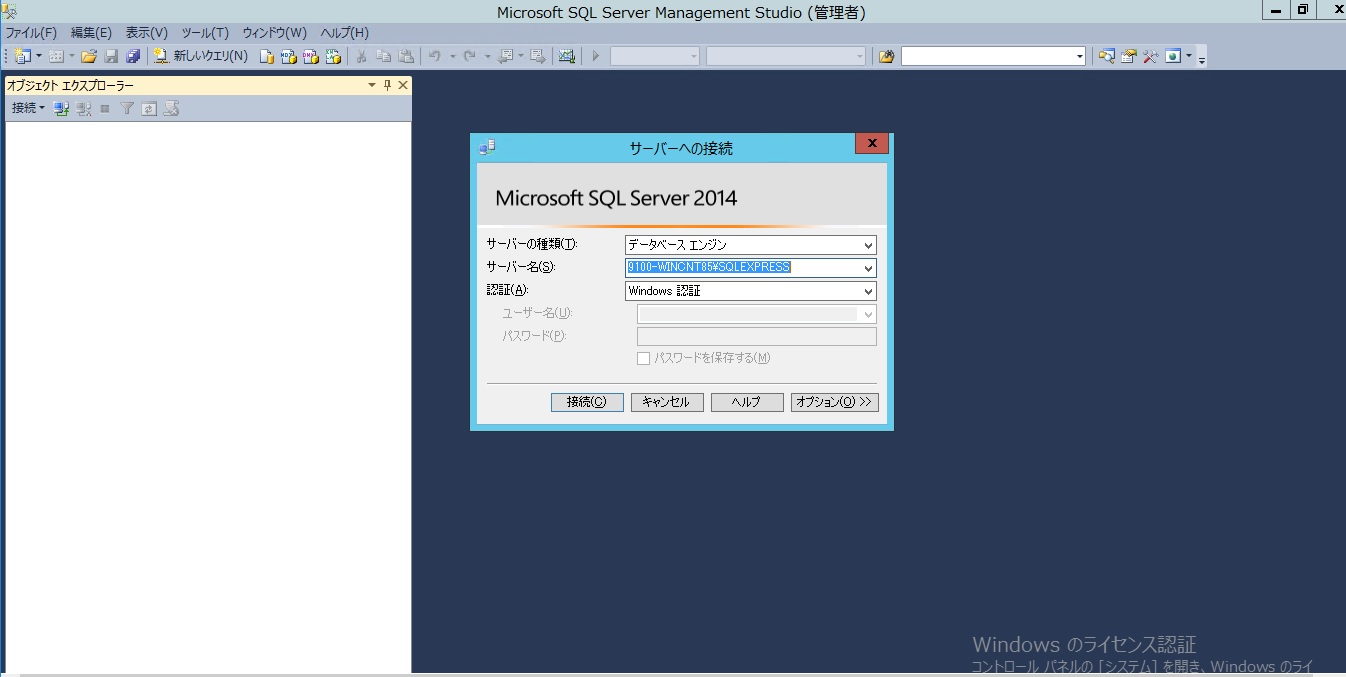This screenshot has width=1346, height=677.
Task: Click the オプション(O) >> button
Action: pos(834,402)
